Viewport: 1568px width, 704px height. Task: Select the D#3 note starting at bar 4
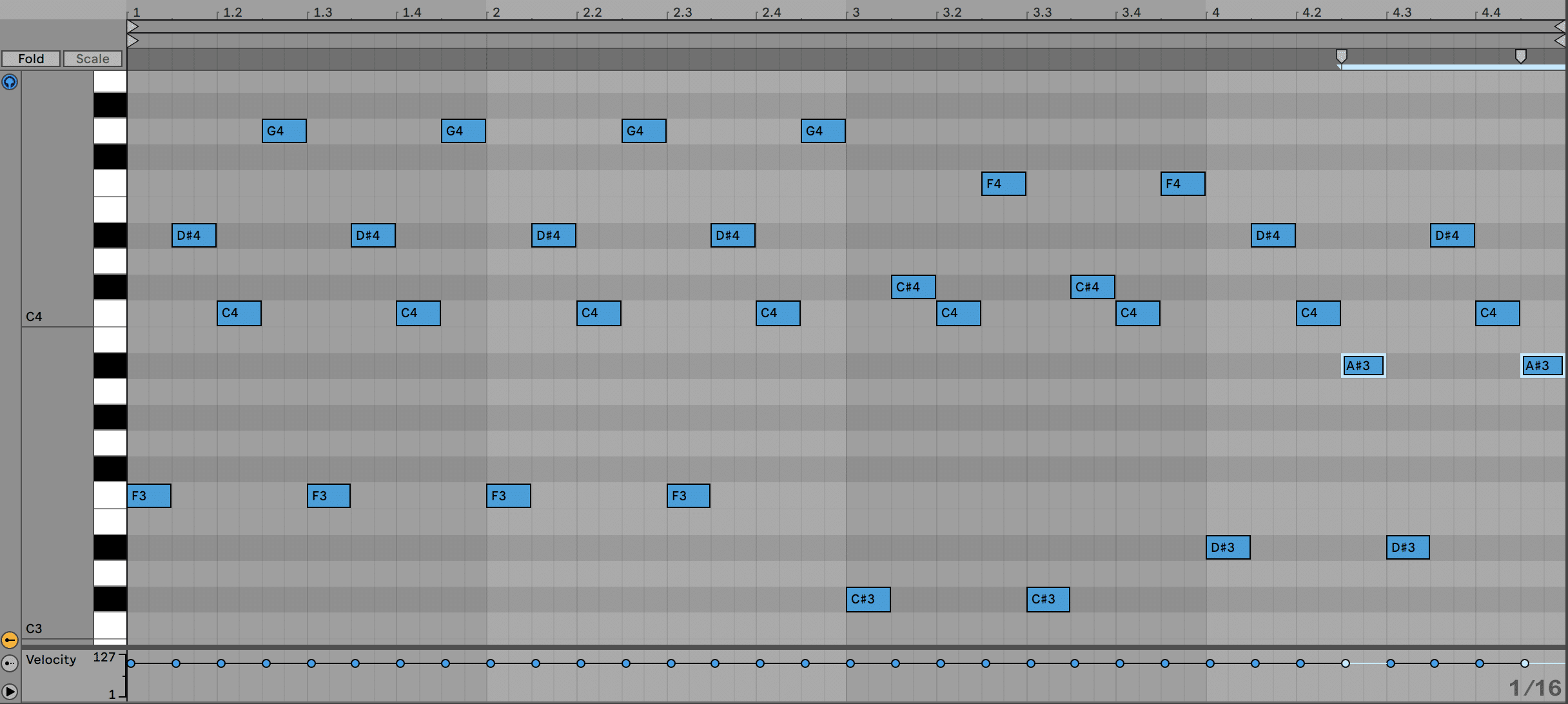pos(1228,547)
